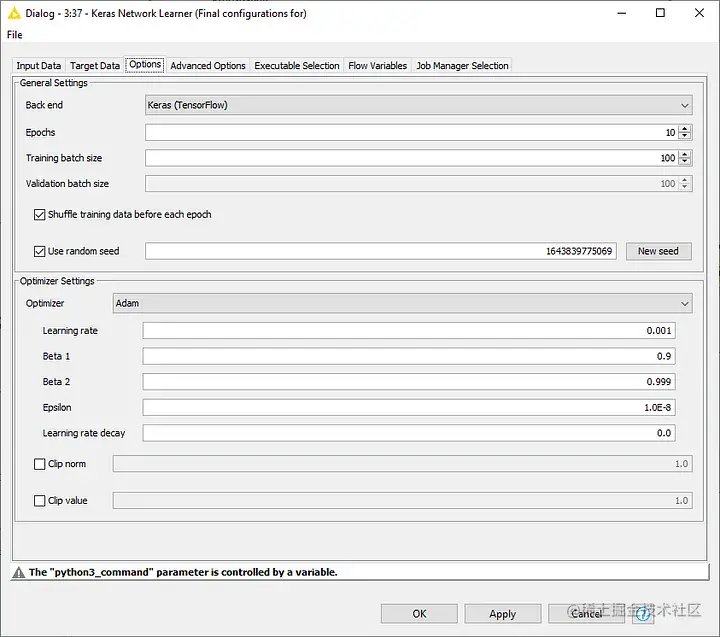Open the Executable Selection tab

click(x=297, y=66)
